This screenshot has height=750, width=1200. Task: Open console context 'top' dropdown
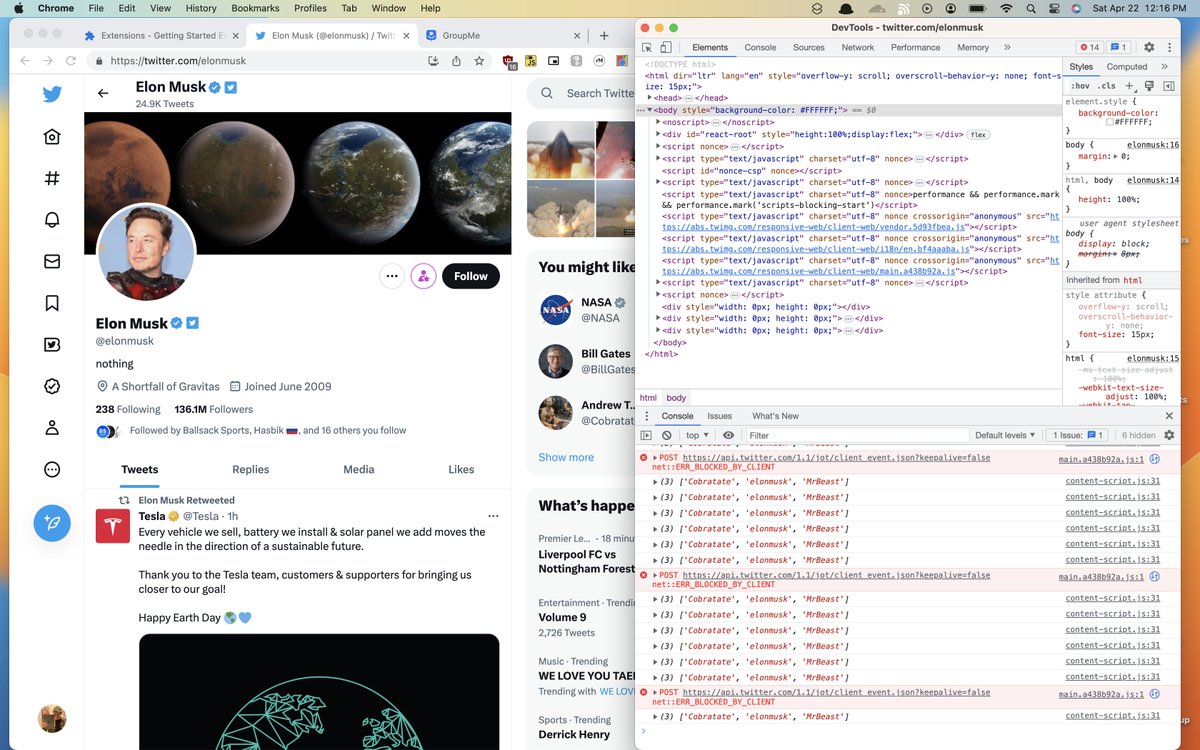[697, 435]
